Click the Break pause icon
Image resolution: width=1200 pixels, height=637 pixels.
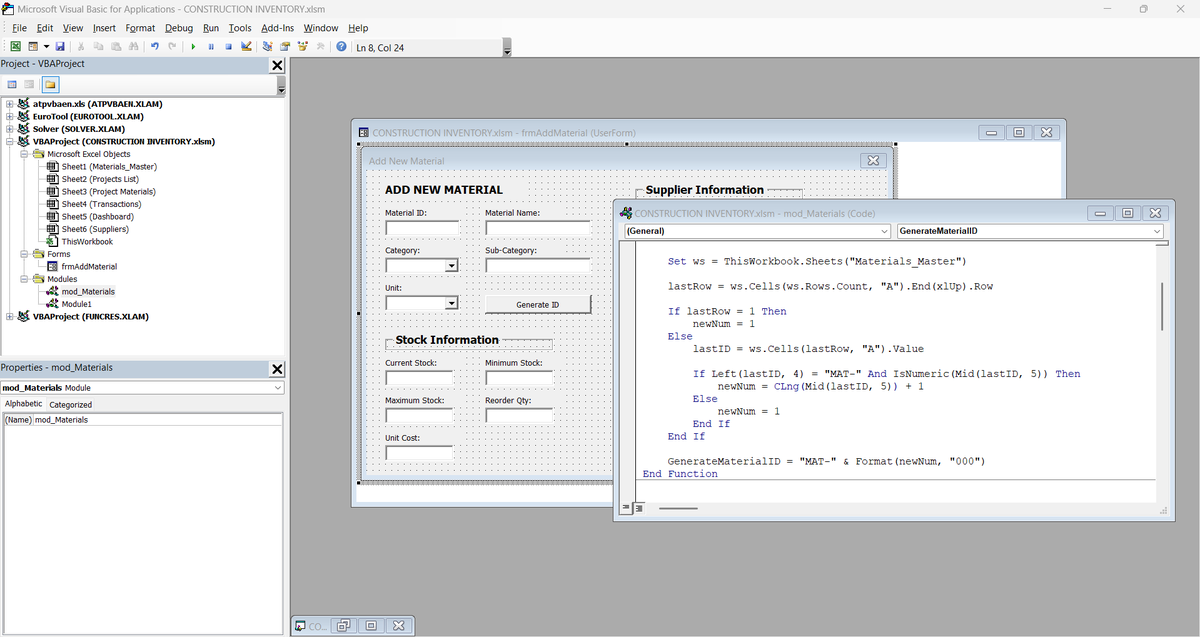tap(211, 47)
